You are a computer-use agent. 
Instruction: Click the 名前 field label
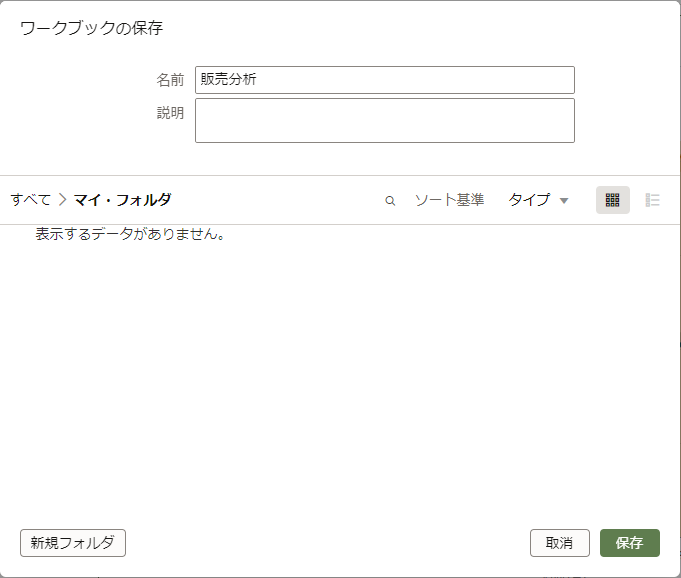click(x=170, y=80)
